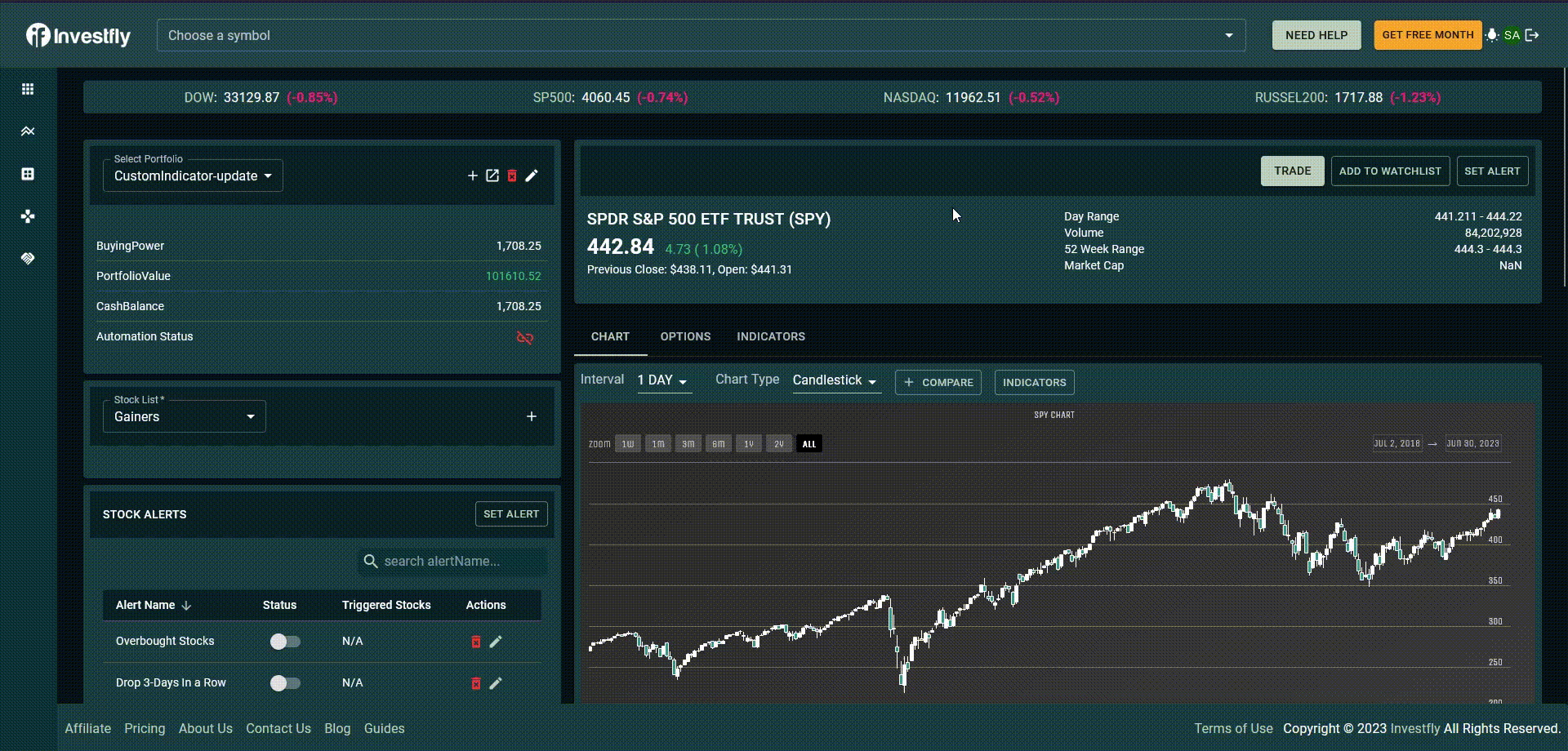The width and height of the screenshot is (1568, 751).
Task: Open the SA user avatar
Action: coord(1512,35)
